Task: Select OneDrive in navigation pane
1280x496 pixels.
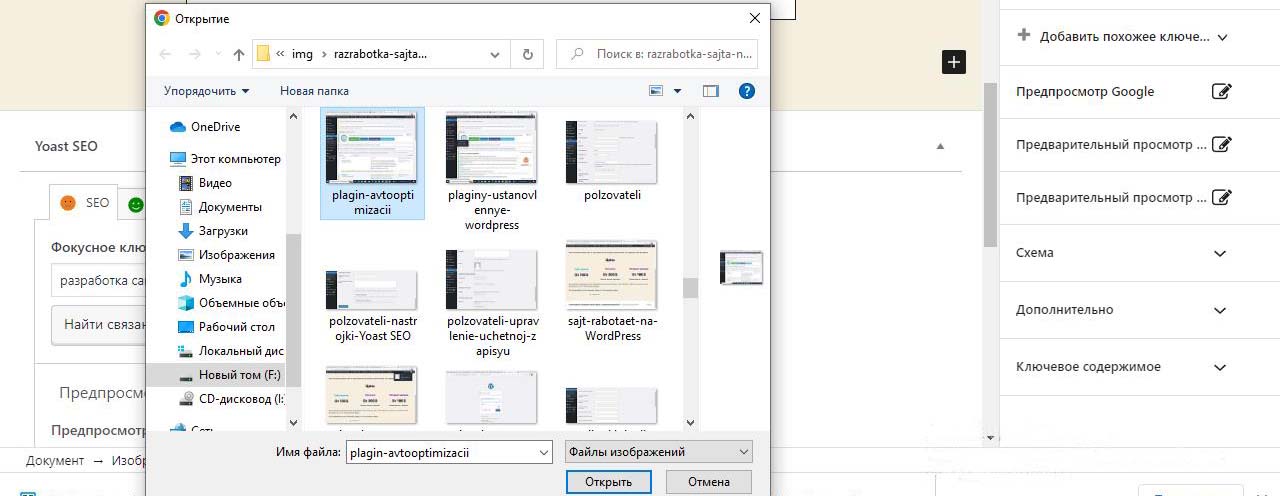Action: pos(215,127)
